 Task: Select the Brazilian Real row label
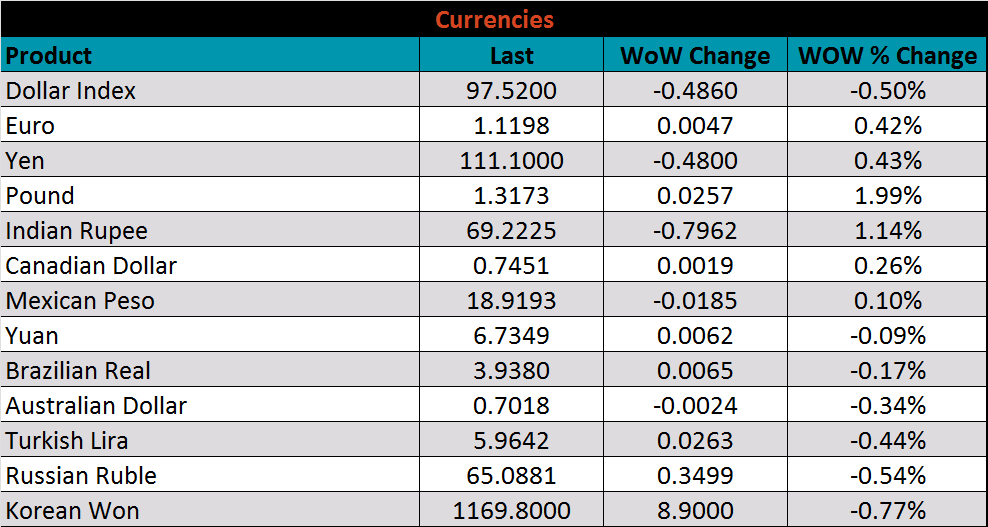[78, 371]
